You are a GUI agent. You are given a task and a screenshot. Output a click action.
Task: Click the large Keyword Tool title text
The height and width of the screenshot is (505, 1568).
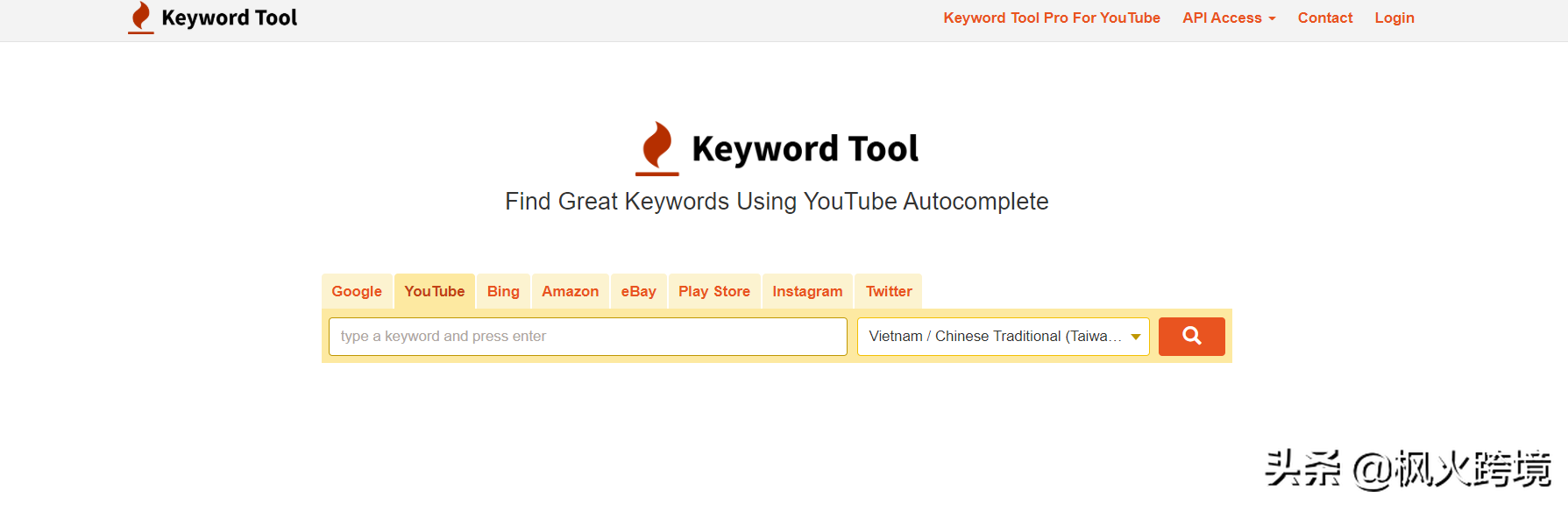805,149
